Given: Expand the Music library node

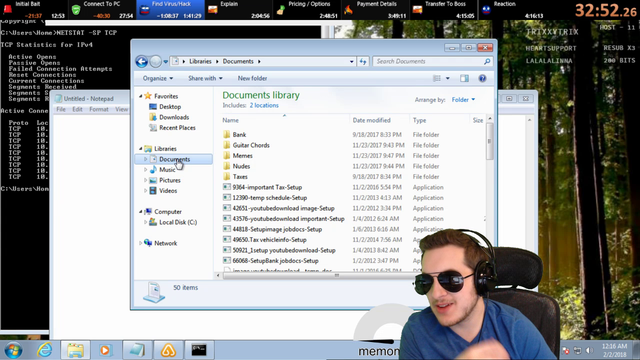Looking at the screenshot, I should click(146, 170).
